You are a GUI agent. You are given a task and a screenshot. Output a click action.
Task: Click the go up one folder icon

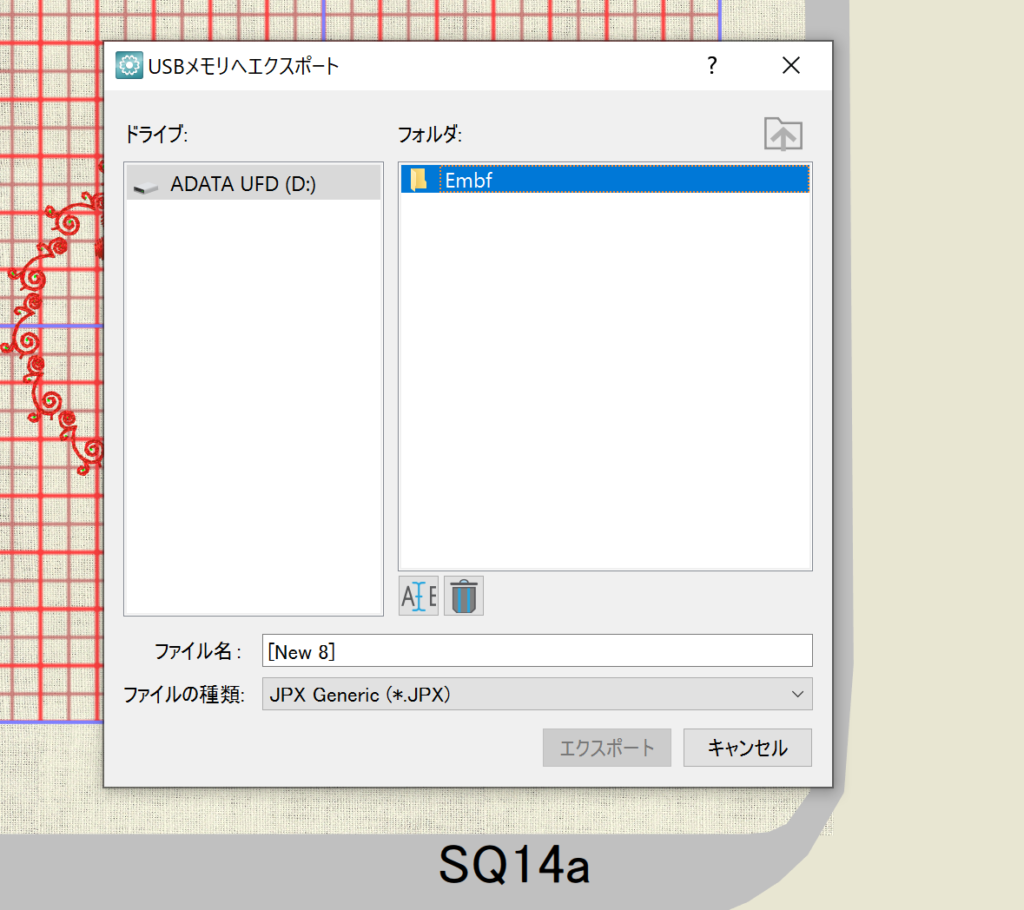click(x=783, y=134)
